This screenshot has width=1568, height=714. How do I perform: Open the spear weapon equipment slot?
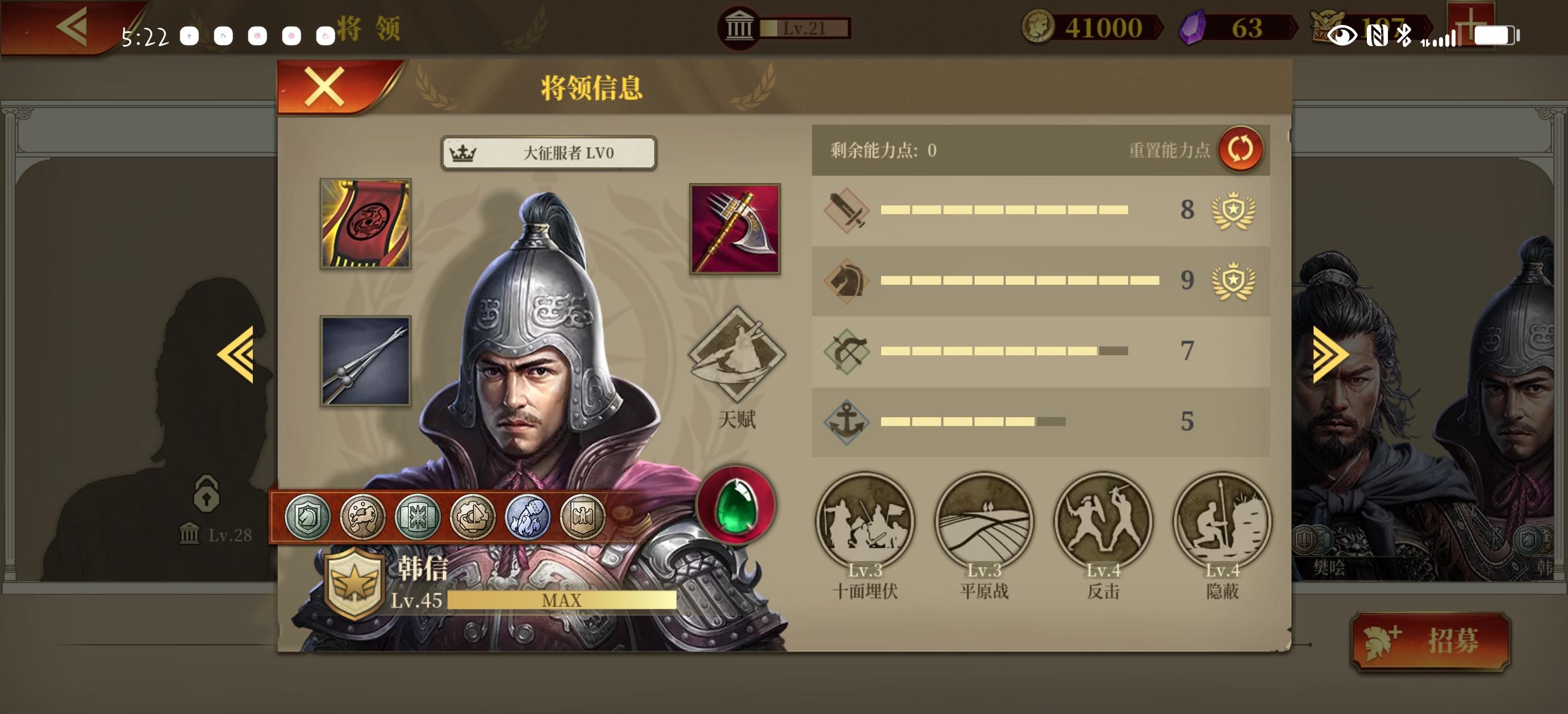tap(365, 360)
